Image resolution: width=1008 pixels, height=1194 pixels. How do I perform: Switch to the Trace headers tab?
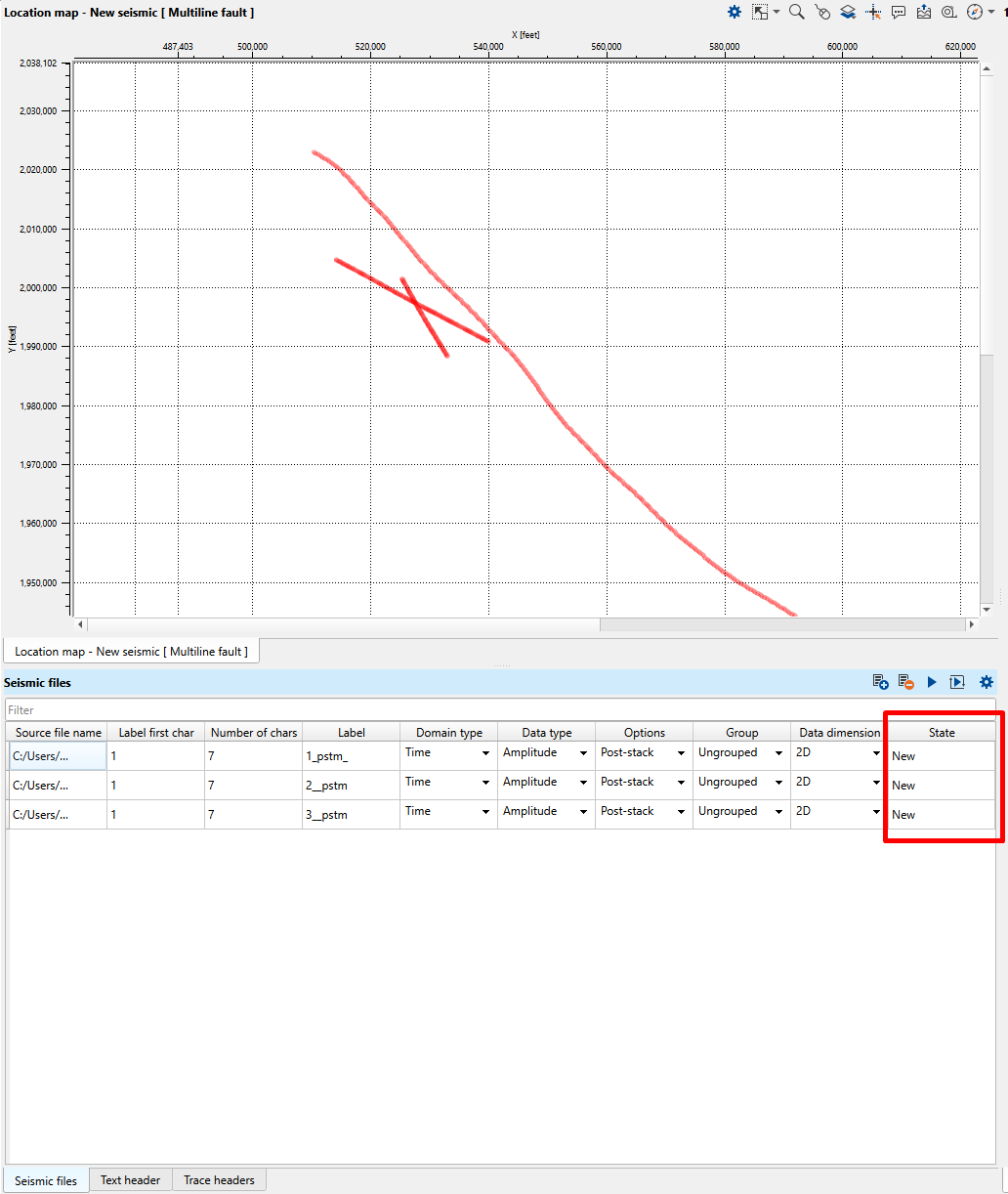219,1179
